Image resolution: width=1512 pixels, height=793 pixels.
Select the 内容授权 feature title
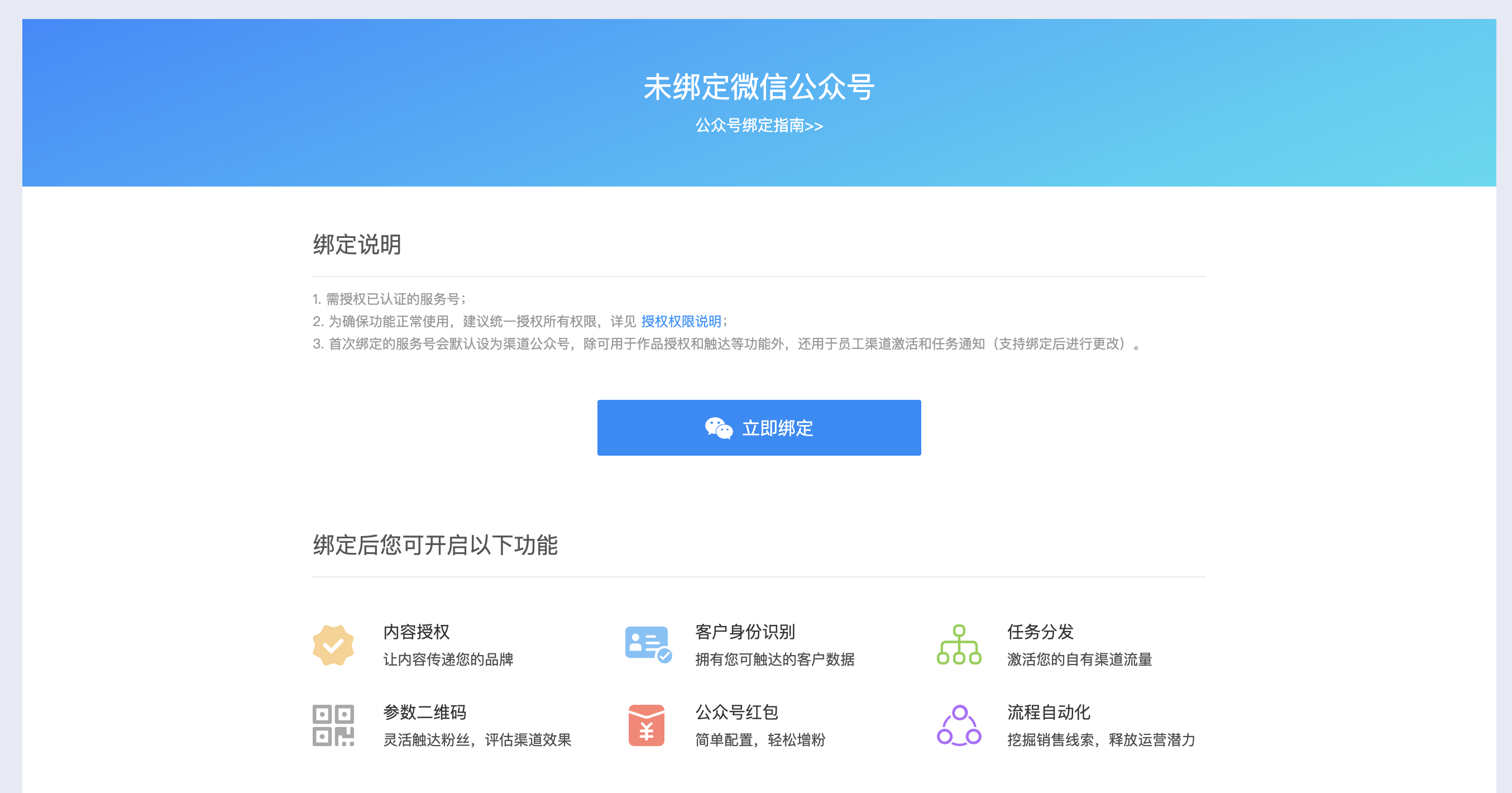pos(416,632)
